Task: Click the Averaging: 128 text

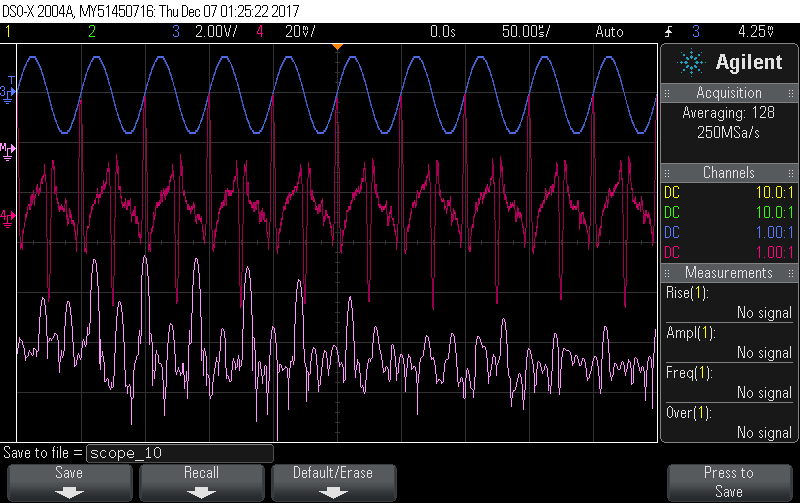Action: (729, 112)
